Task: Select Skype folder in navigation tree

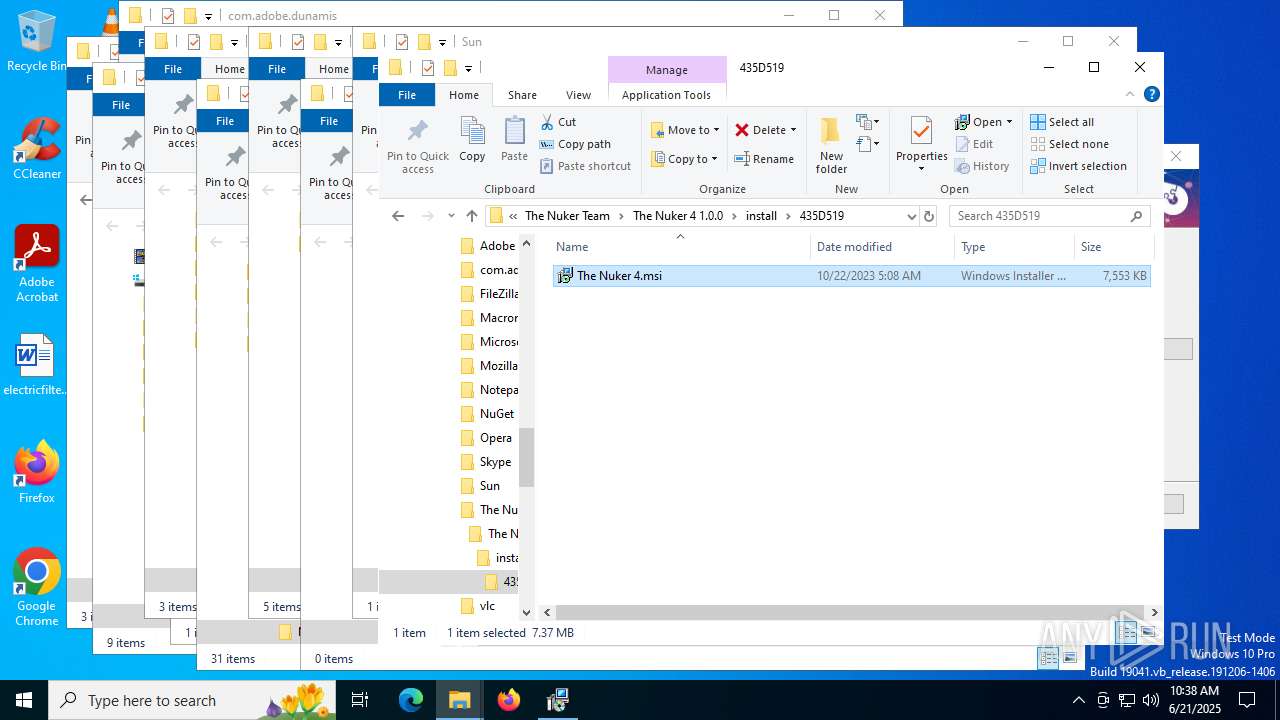Action: click(x=488, y=462)
